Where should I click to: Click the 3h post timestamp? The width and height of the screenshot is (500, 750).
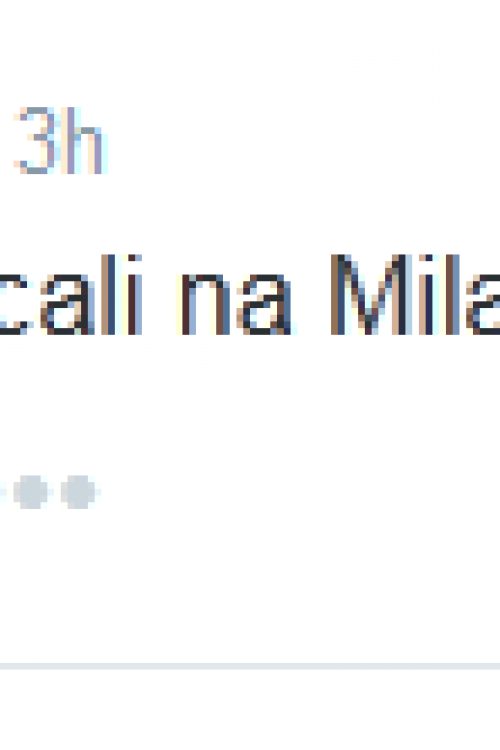point(60,141)
